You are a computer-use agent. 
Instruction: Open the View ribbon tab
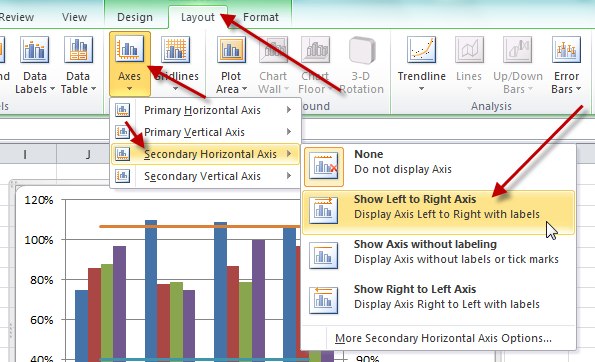point(74,17)
